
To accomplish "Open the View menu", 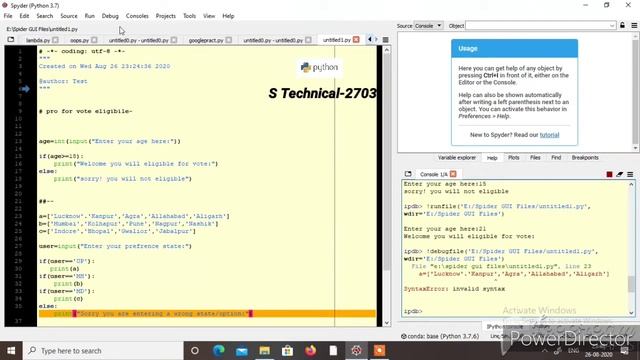I will (209, 16).
